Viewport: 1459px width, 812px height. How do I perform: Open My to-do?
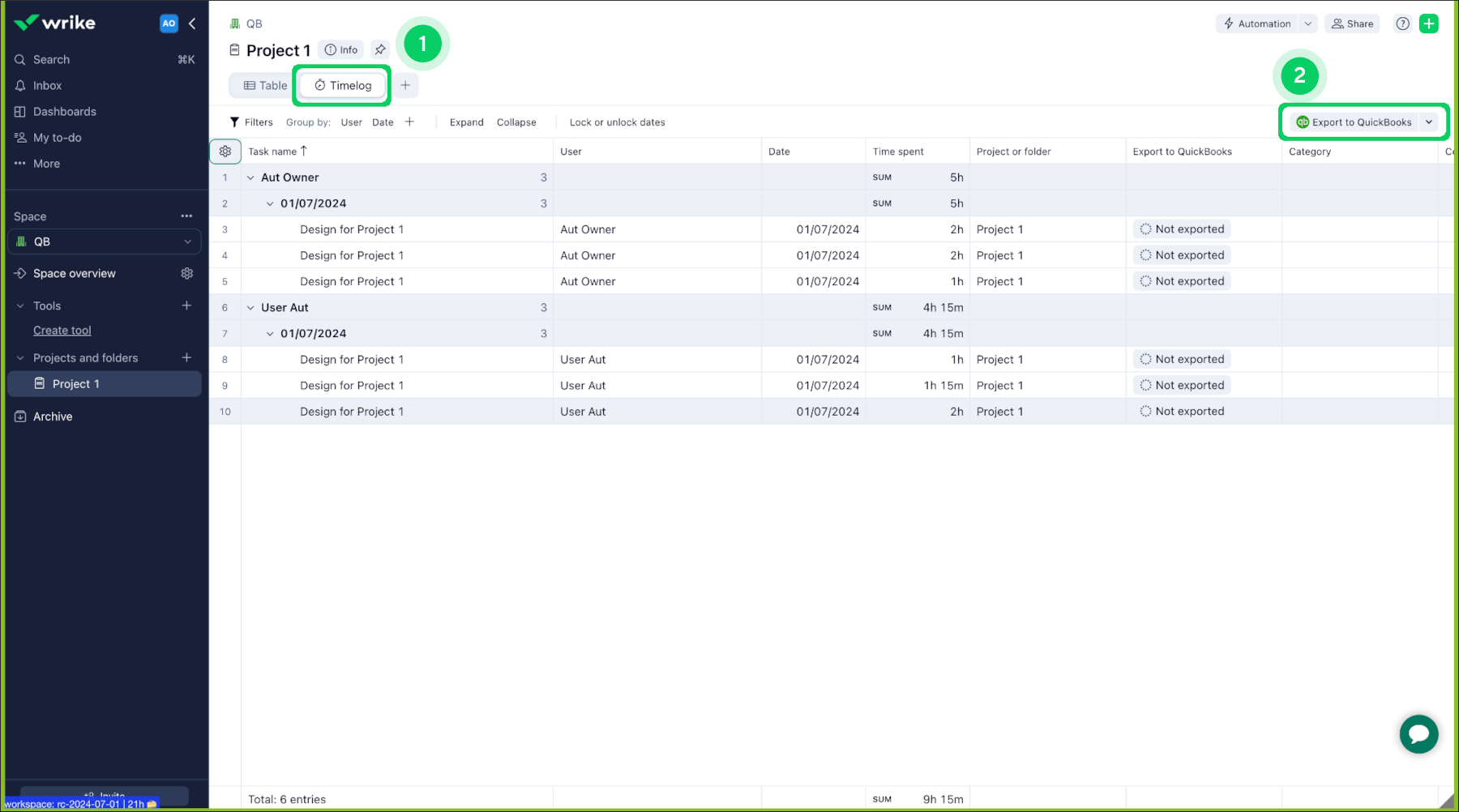58,137
